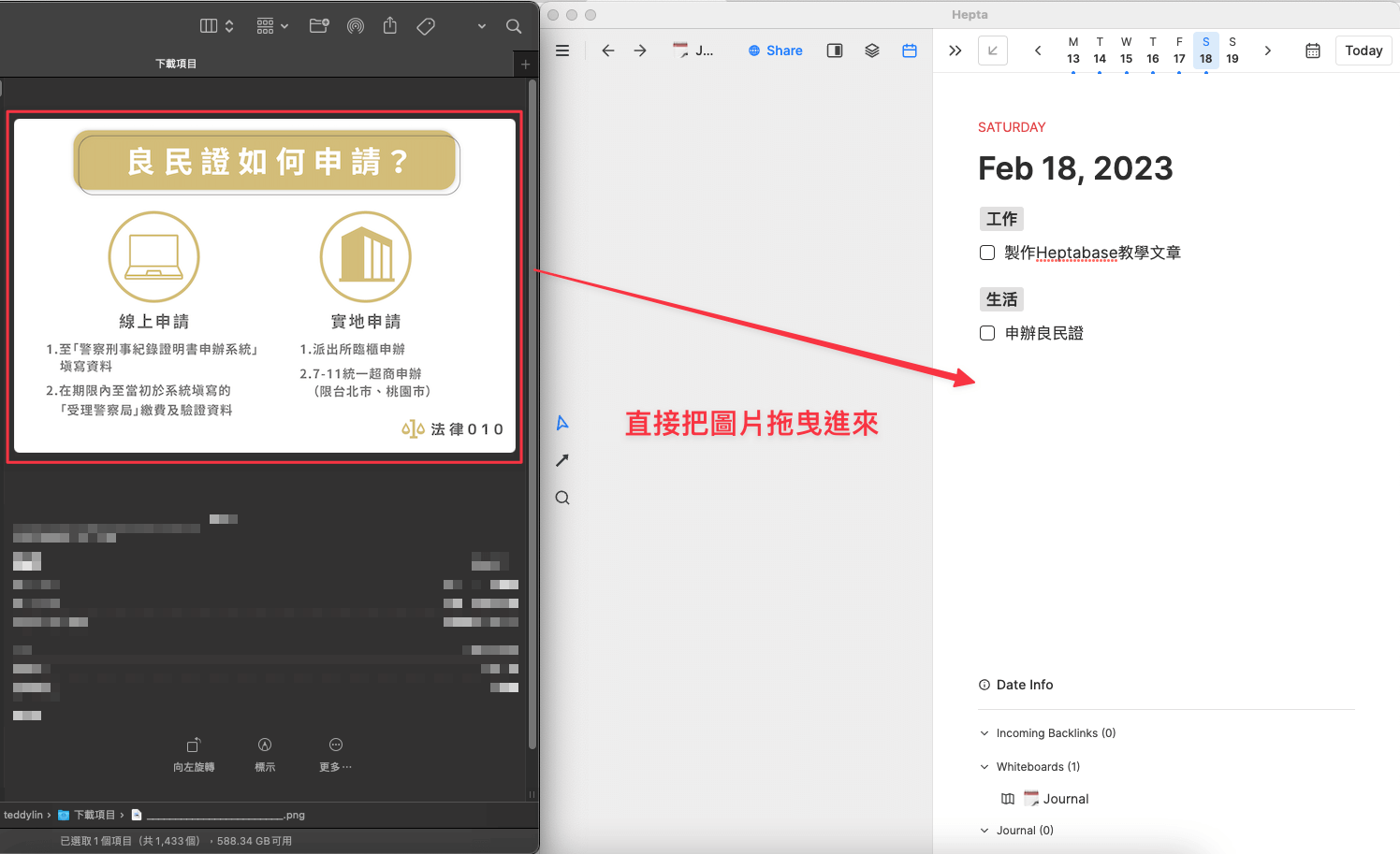Check the 製作Heptabase教學文章 task checkbox
The image size is (1400, 854).
987,253
